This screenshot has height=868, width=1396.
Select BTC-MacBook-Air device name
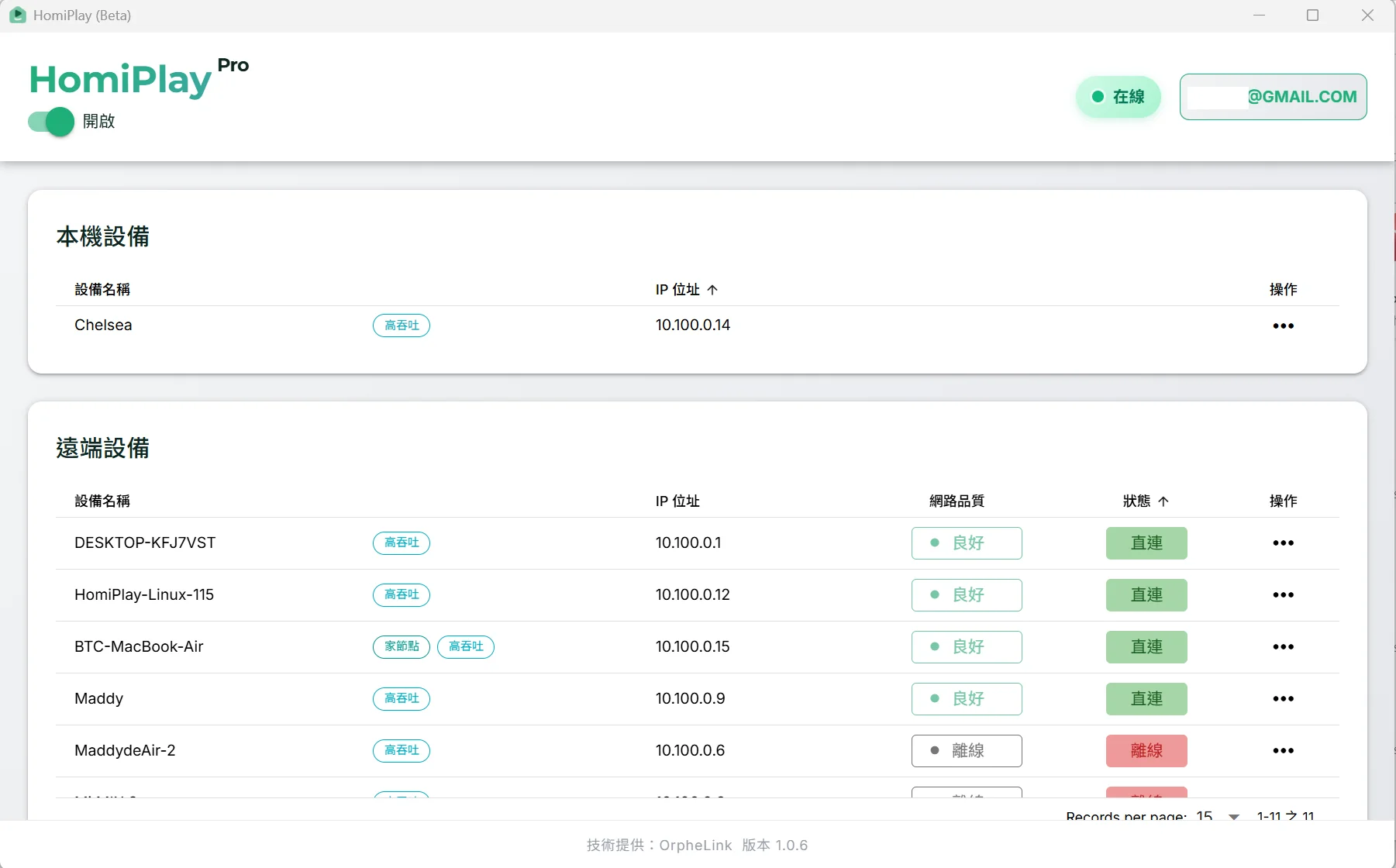pyautogui.click(x=139, y=647)
